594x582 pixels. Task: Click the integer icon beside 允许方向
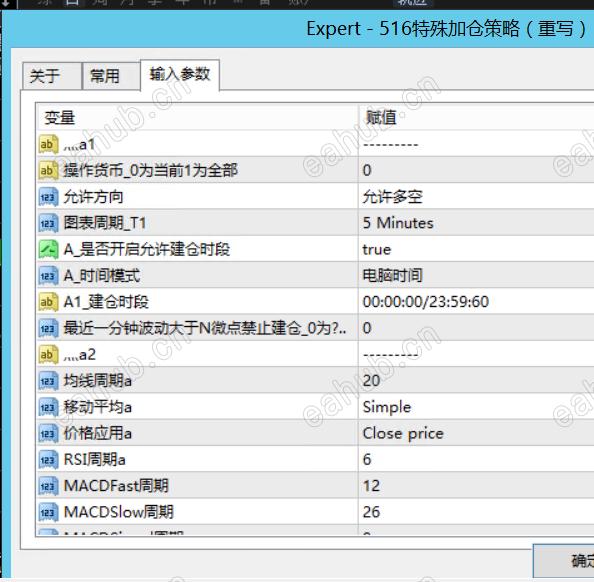[48, 197]
